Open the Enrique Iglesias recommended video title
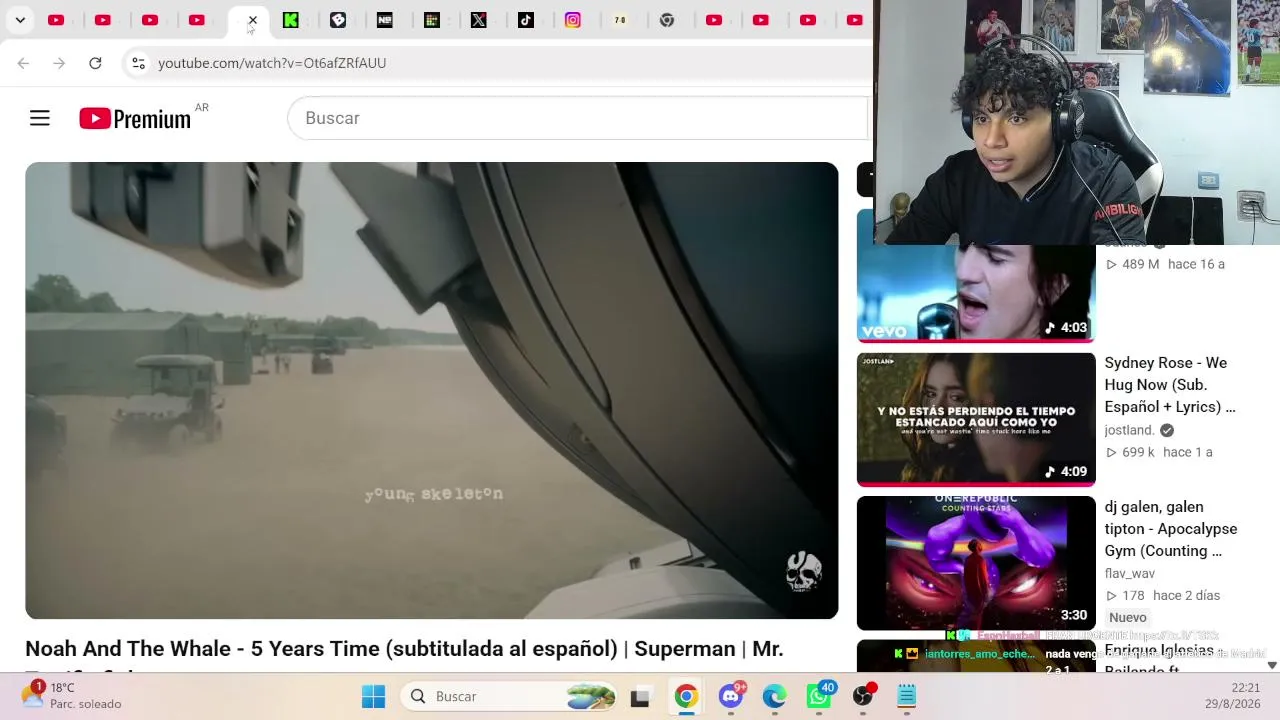The width and height of the screenshot is (1280, 720). tap(1159, 658)
